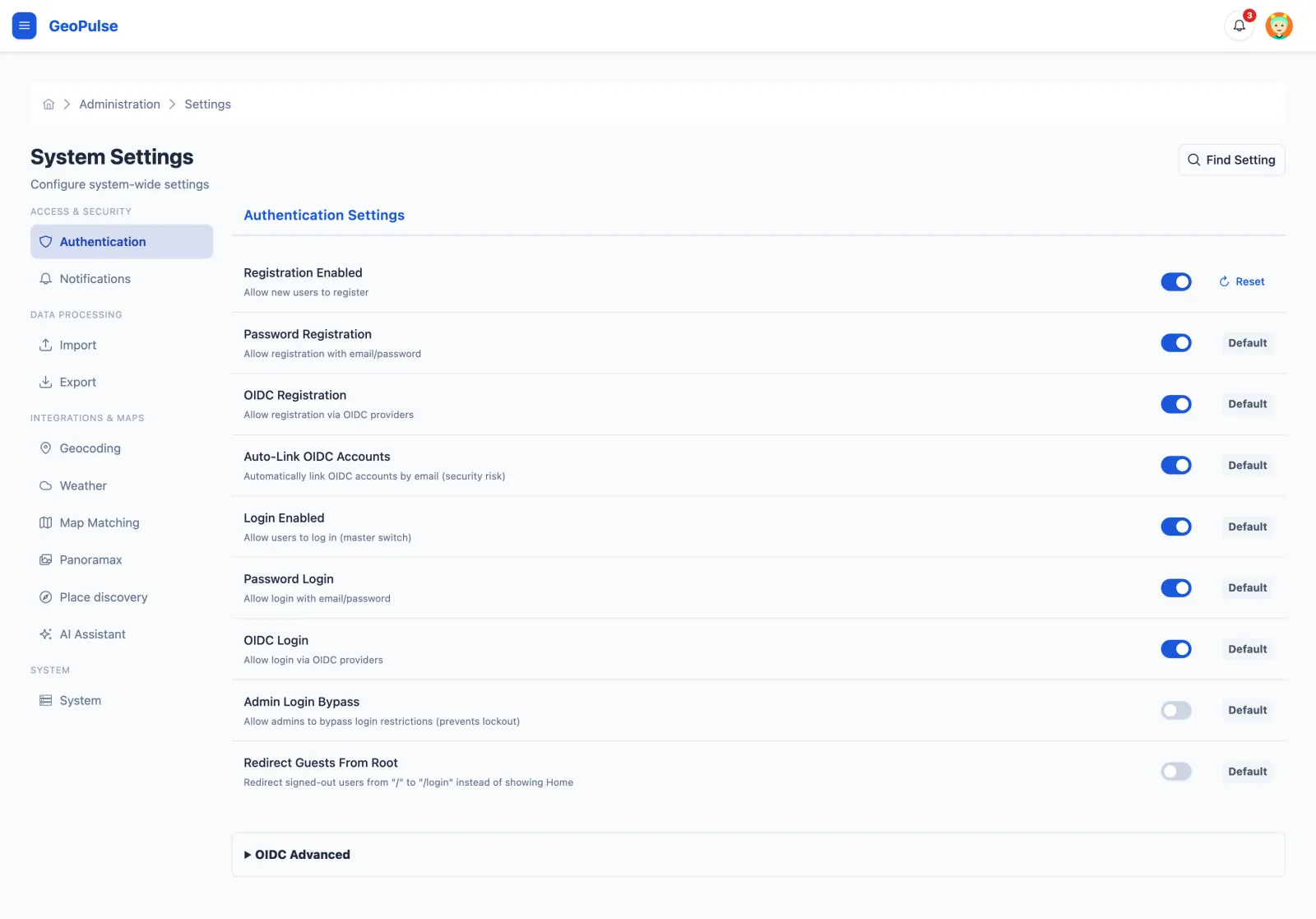Open Geocoding settings section
Screen dimensions: 1316x919
point(122,448)
